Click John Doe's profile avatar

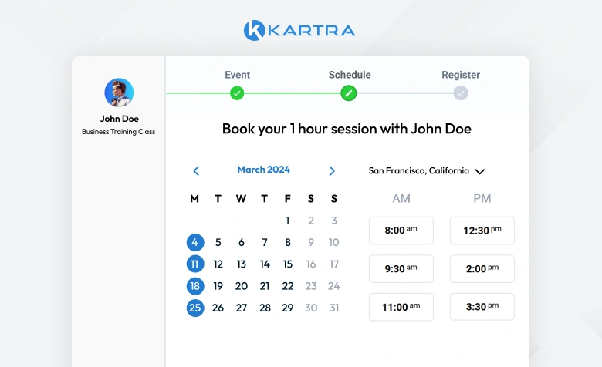tap(119, 93)
